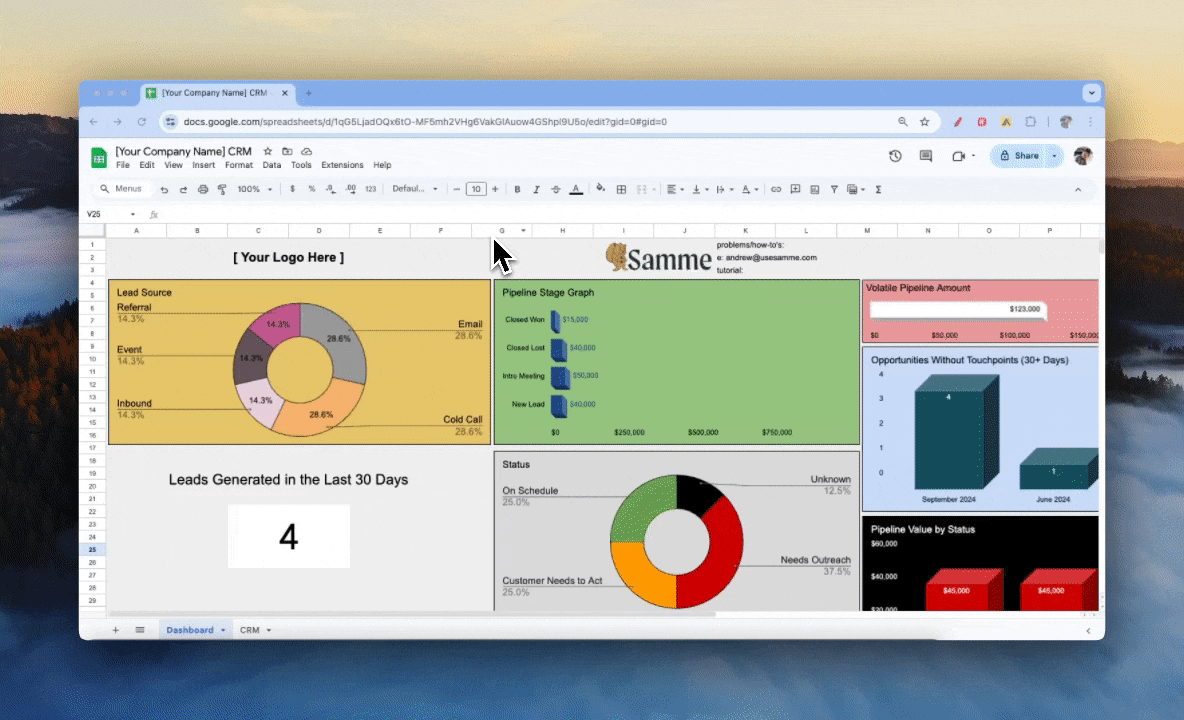Open column G dropdown arrow
1184x720 pixels.
click(x=523, y=230)
